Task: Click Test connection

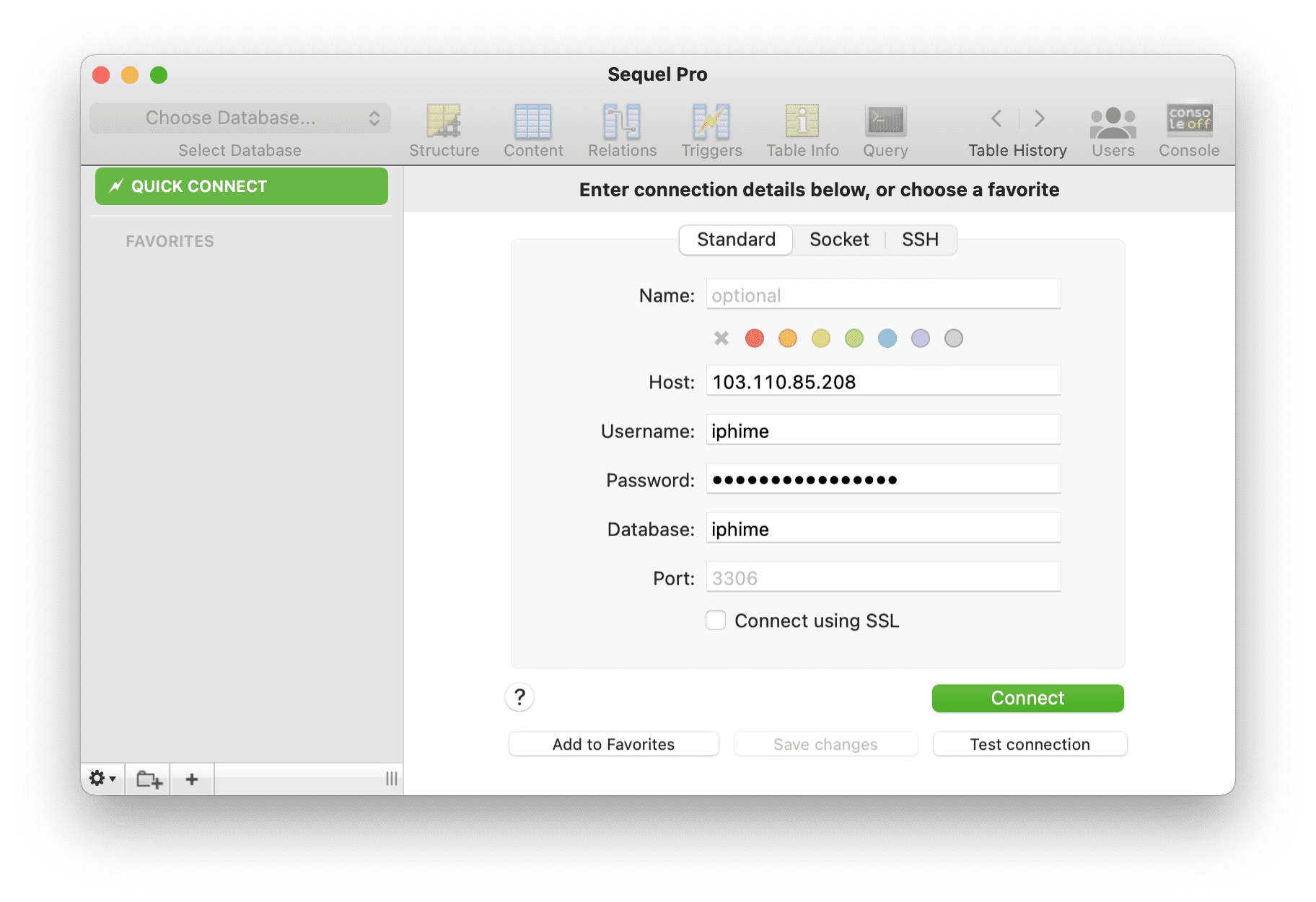Action: (1029, 744)
